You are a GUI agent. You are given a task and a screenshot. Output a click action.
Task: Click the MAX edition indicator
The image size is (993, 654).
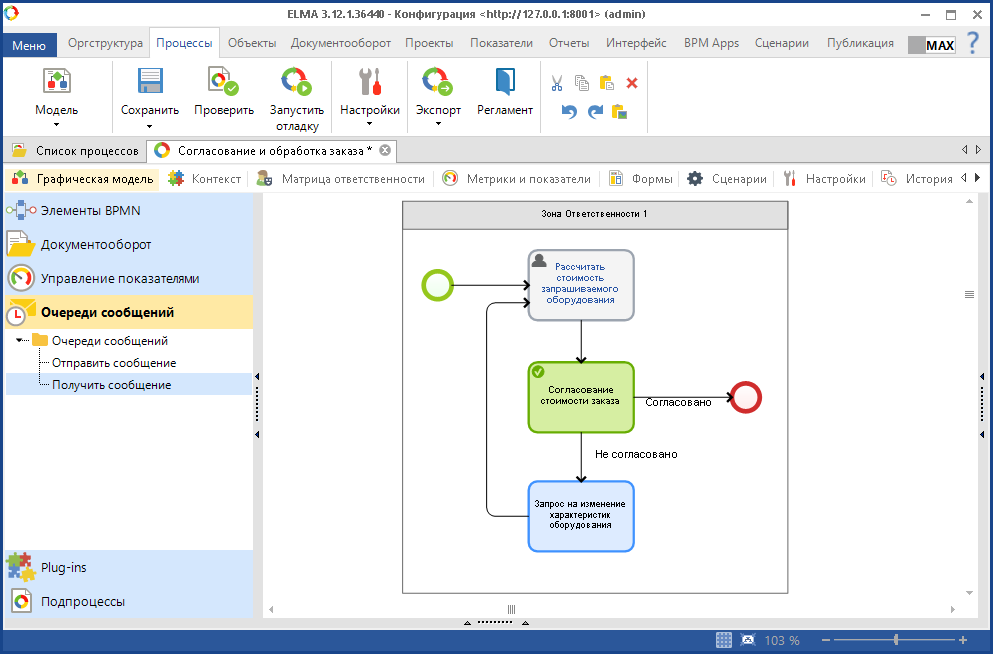(x=932, y=45)
